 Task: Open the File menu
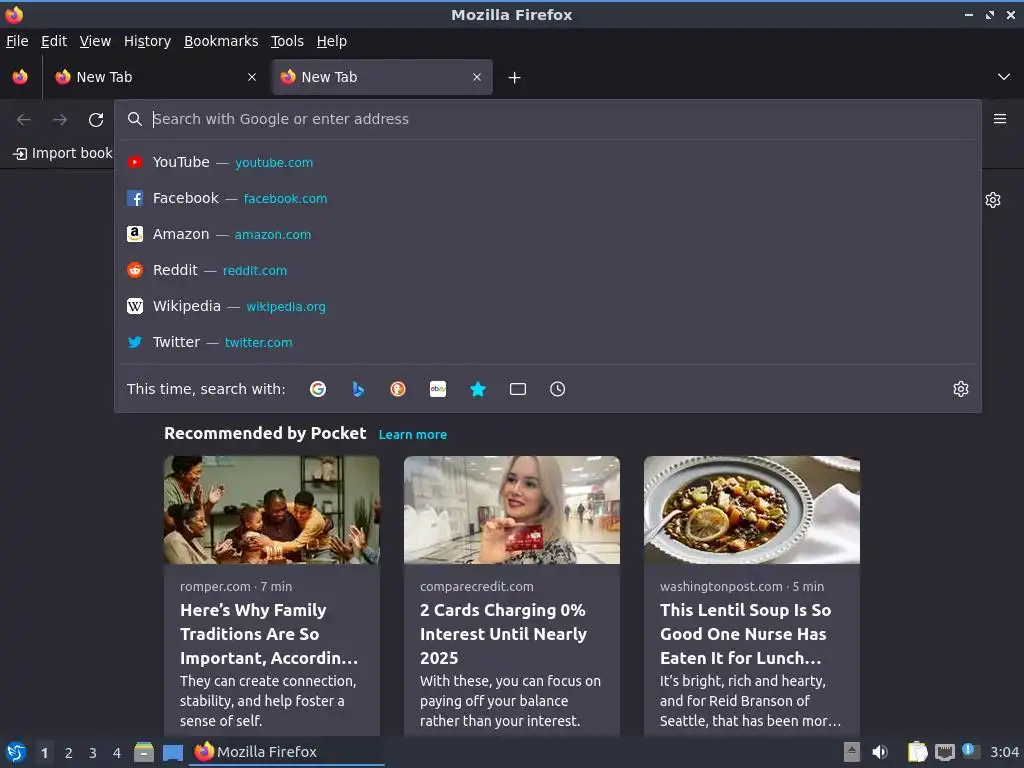tap(17, 41)
